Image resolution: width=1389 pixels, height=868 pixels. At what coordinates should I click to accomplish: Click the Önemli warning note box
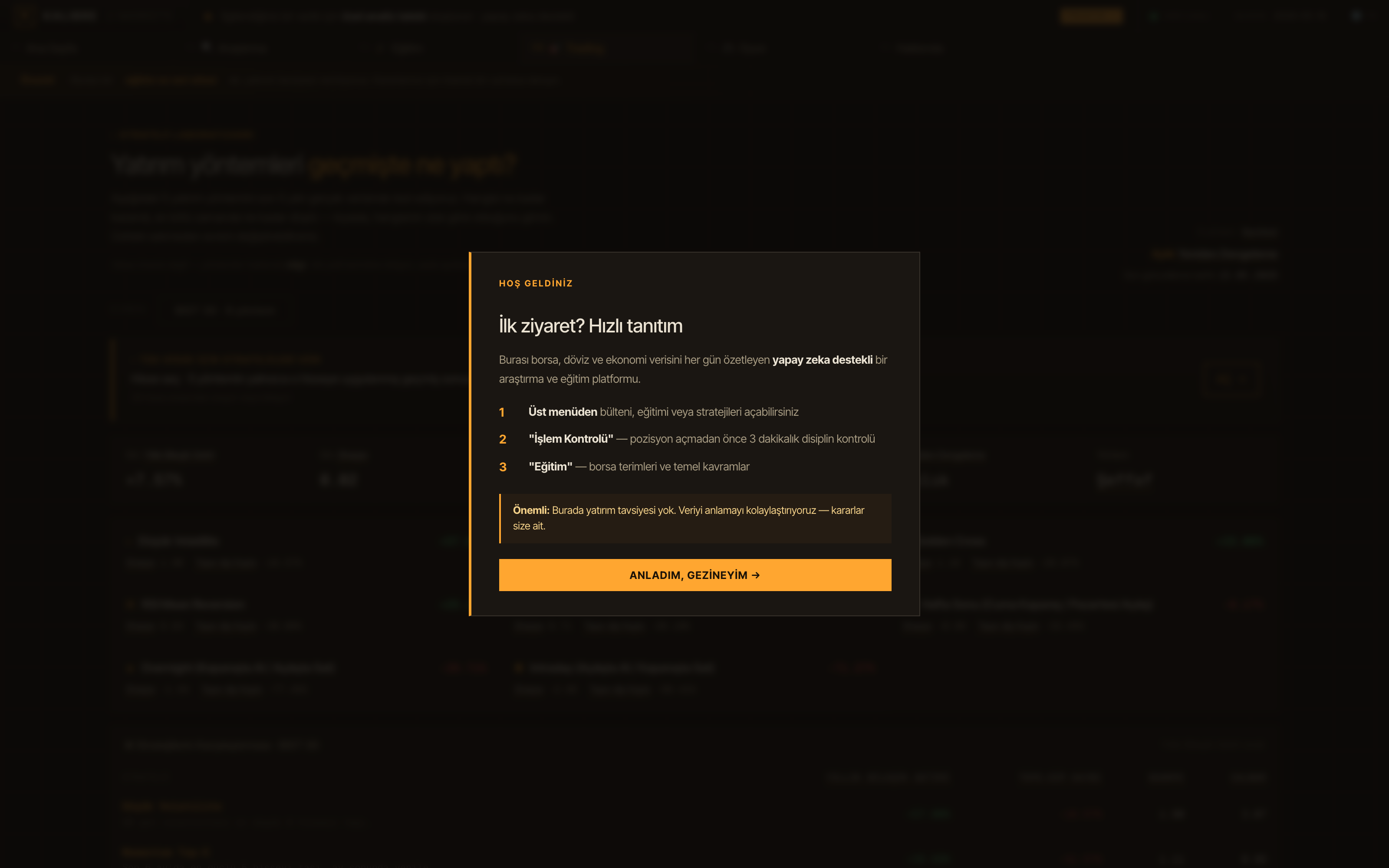694,518
